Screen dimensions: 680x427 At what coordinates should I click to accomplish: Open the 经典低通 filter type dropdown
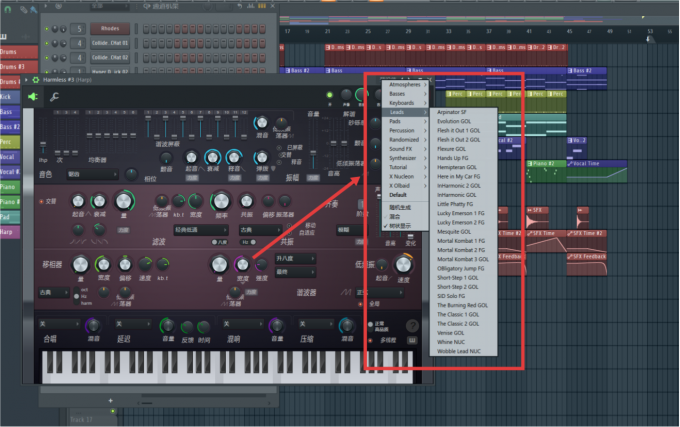(201, 230)
